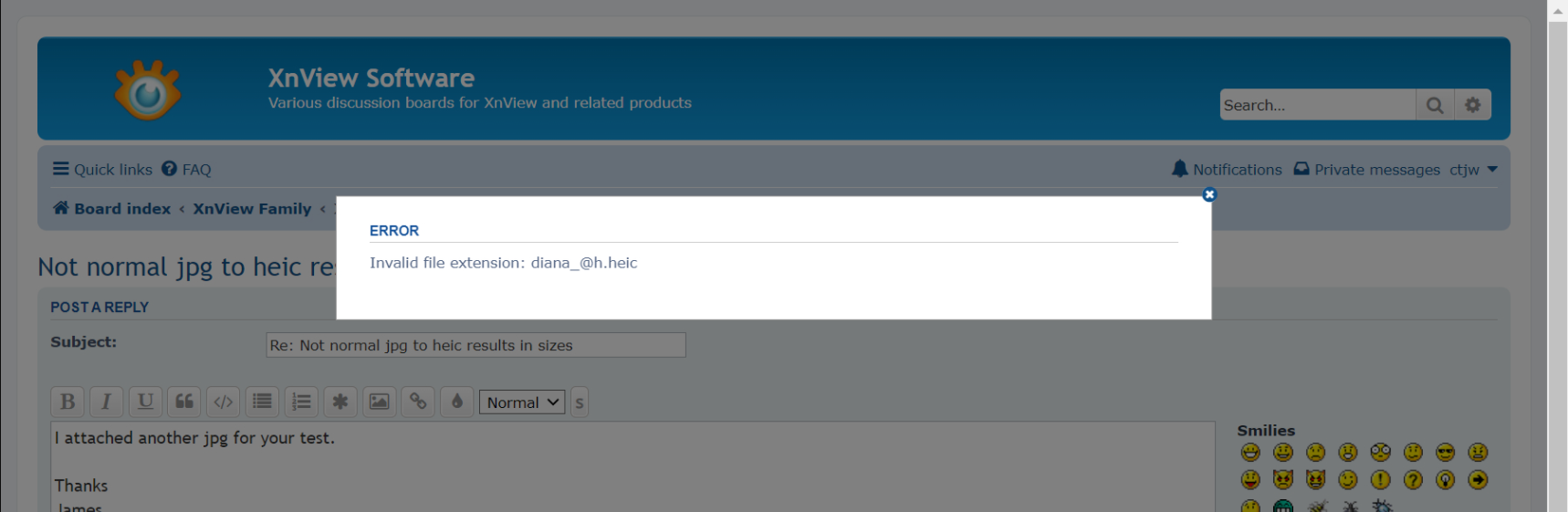Insert the question mark smiley
Image resolution: width=1568 pixels, height=512 pixels.
(1413, 479)
